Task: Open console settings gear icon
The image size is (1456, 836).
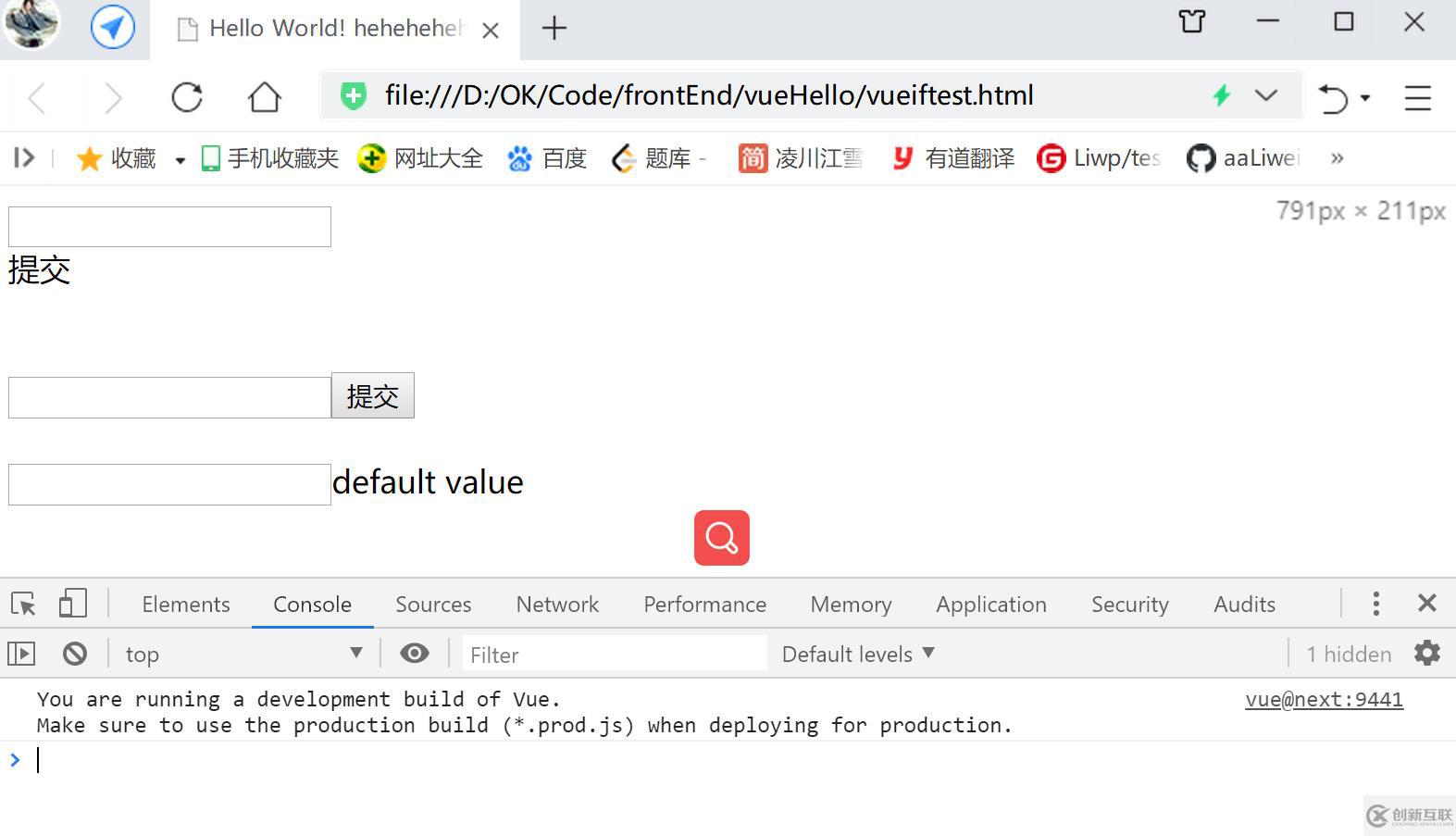Action: coord(1427,654)
